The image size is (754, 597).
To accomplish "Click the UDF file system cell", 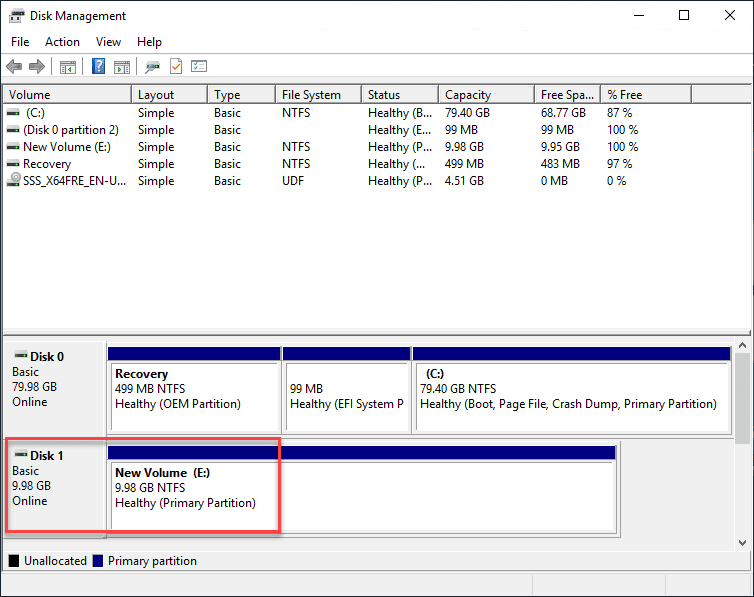I will coord(293,181).
